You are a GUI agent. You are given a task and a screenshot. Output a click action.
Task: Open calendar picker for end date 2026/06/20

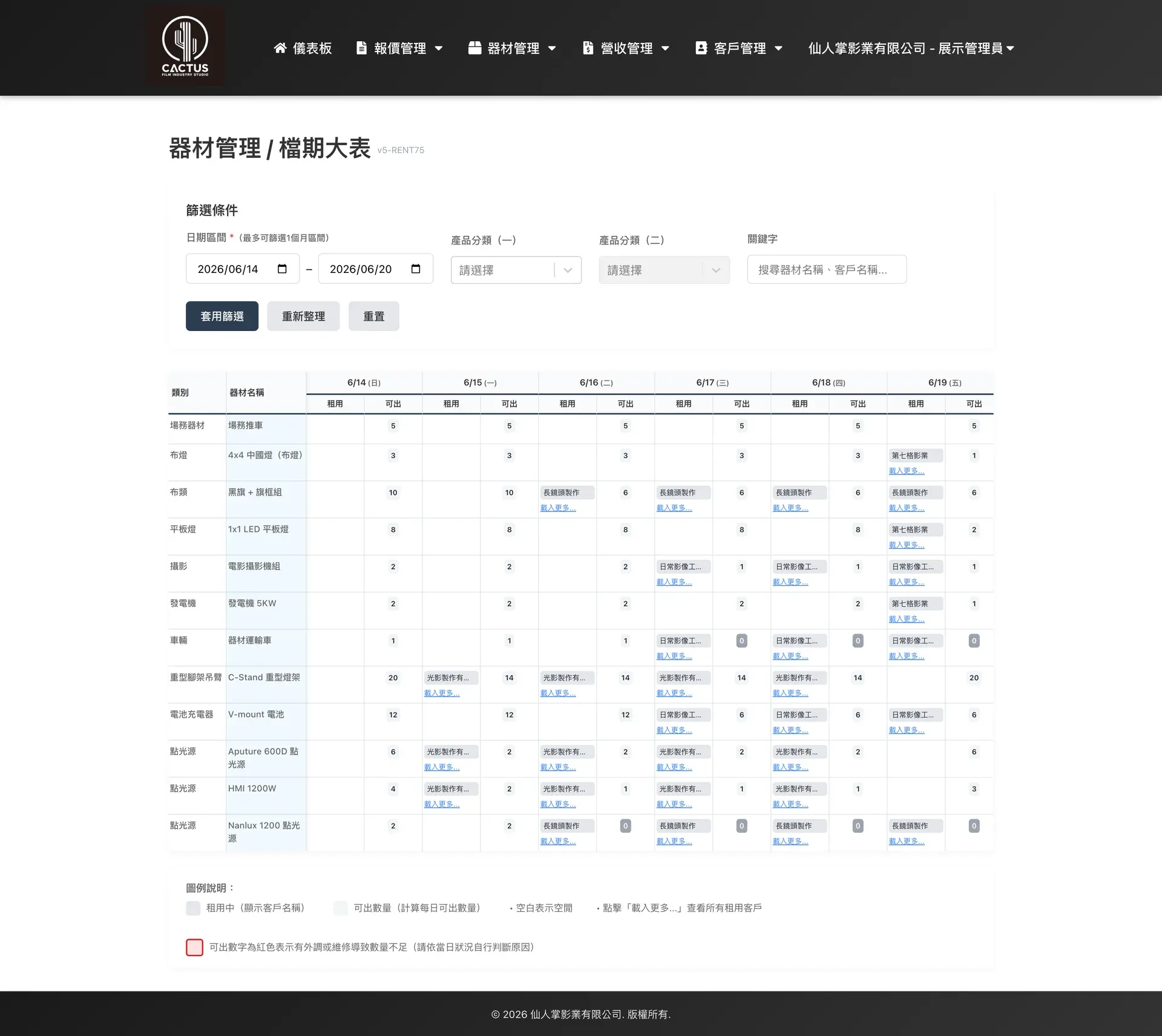point(416,269)
